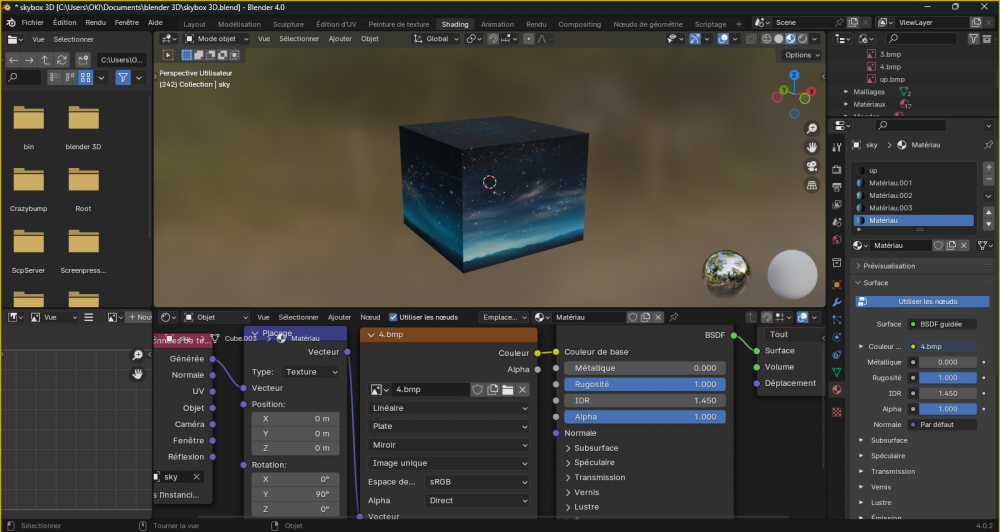Click the Blender logo menu icon
1000x532 pixels.
coord(11,22)
